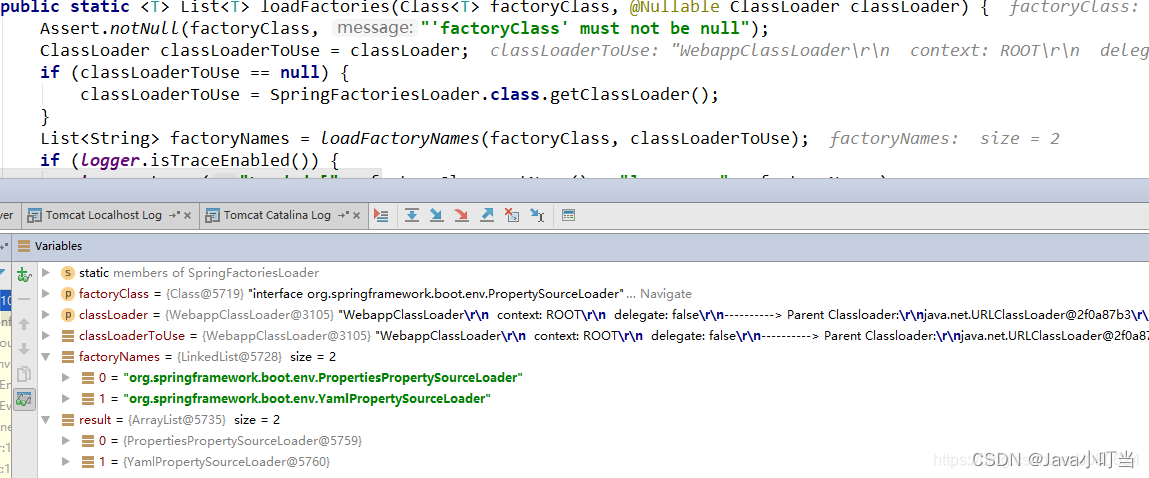Expand static members of SpringFactoriesLoader
The image size is (1149, 478).
(x=46, y=273)
